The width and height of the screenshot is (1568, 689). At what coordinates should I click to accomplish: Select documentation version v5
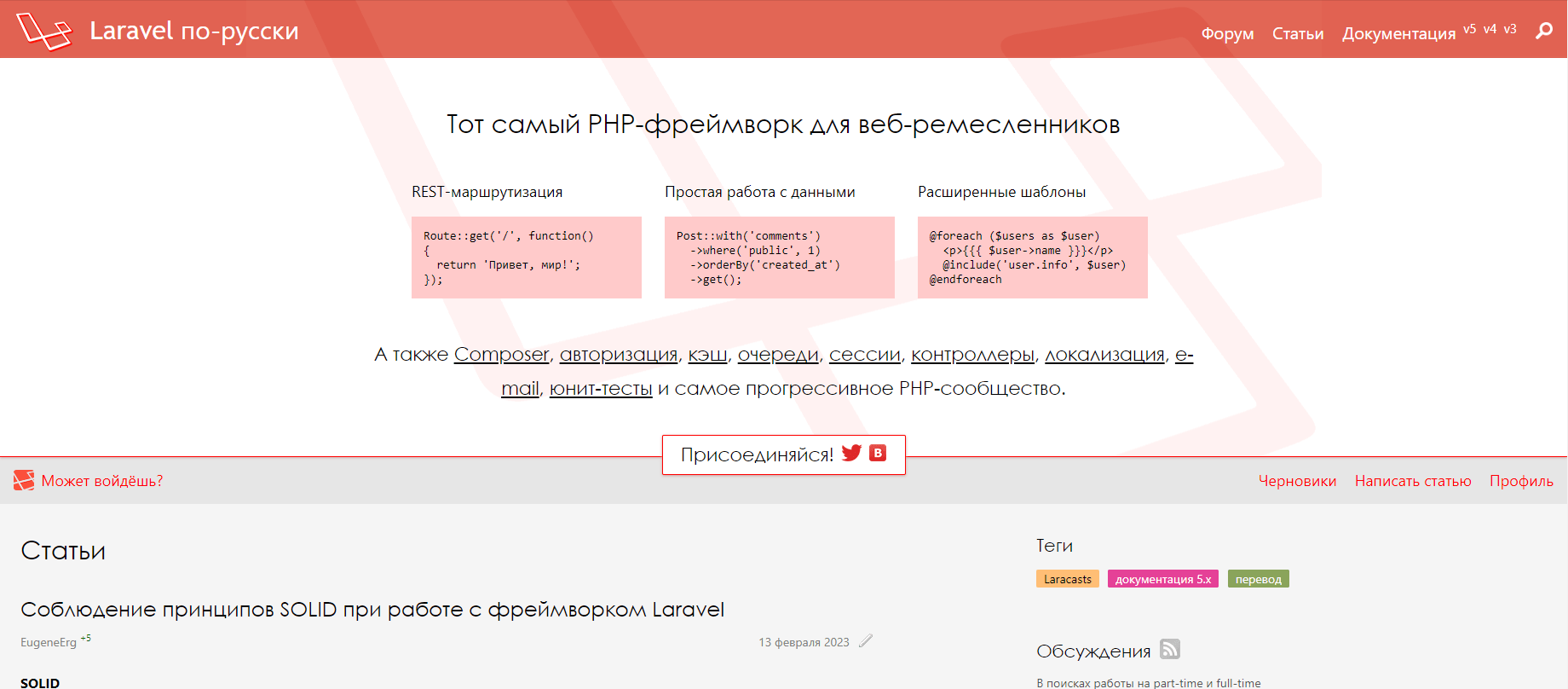[1469, 29]
